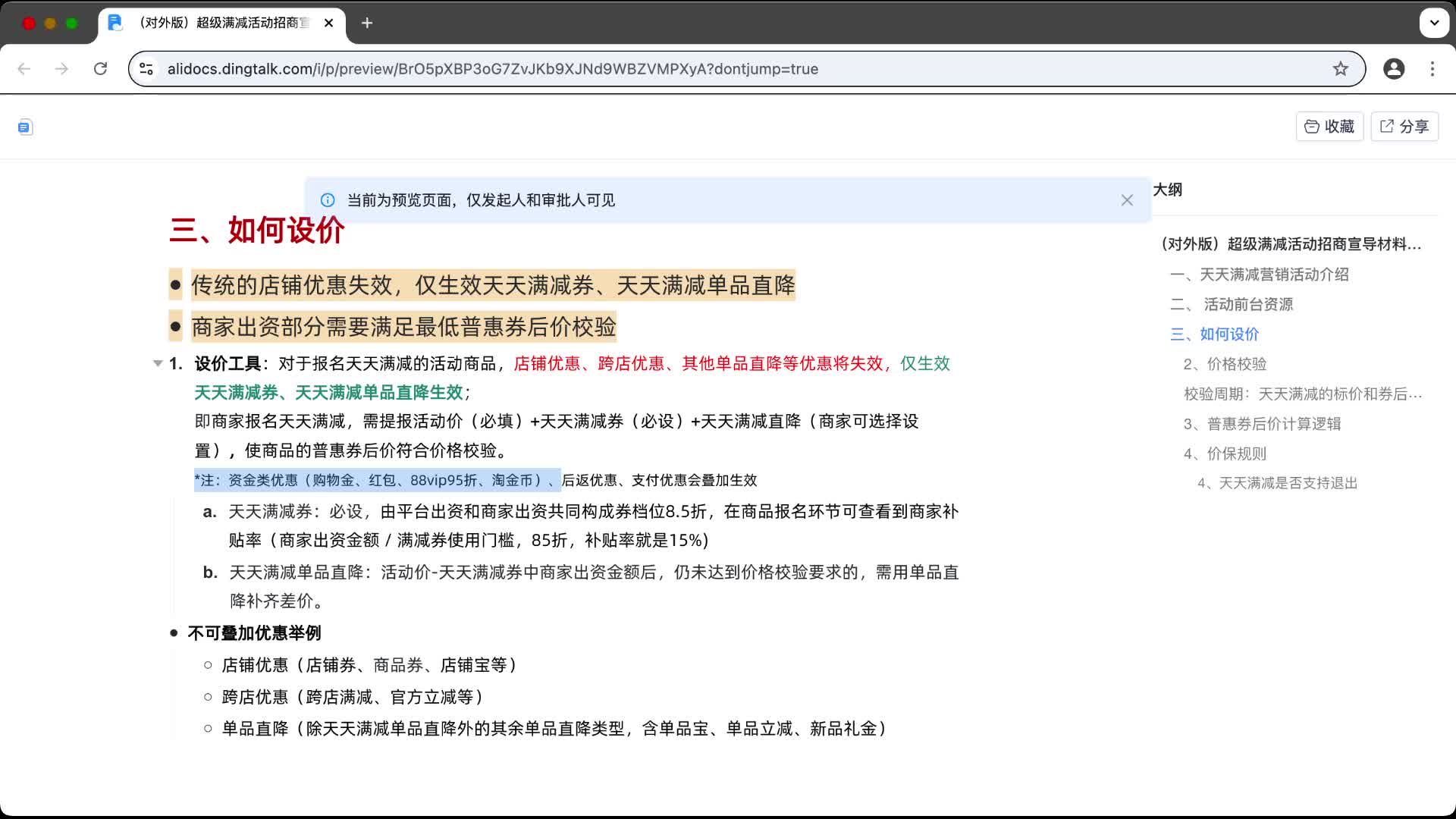The image size is (1456, 819).
Task: Go back to previous page
Action: tap(24, 69)
